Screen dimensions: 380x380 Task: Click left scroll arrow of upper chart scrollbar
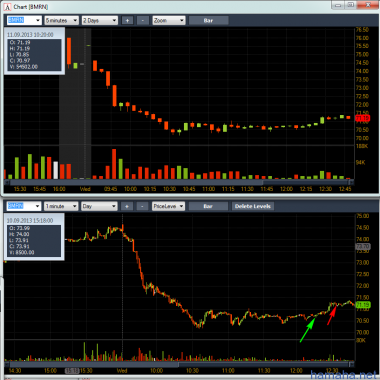7,182
